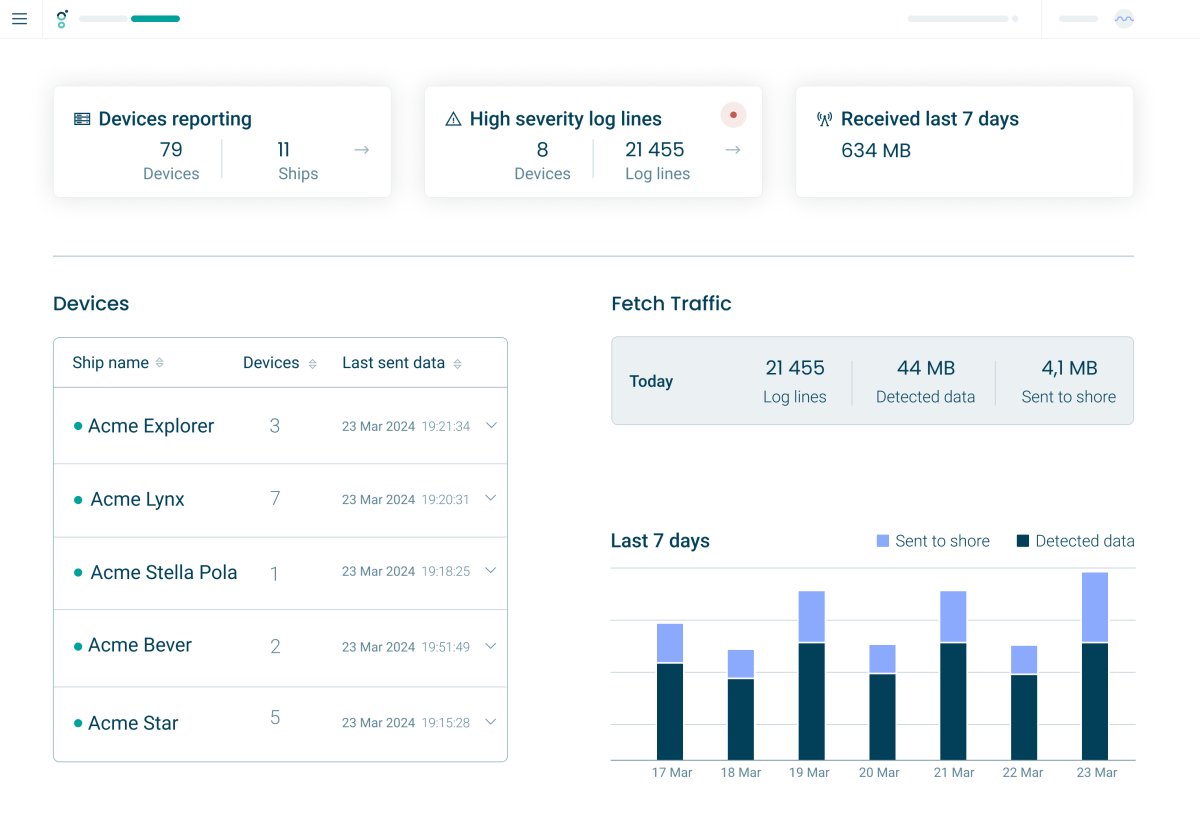This screenshot has height=838, width=1200.
Task: Toggle the Detected data legend entry
Action: point(1075,541)
